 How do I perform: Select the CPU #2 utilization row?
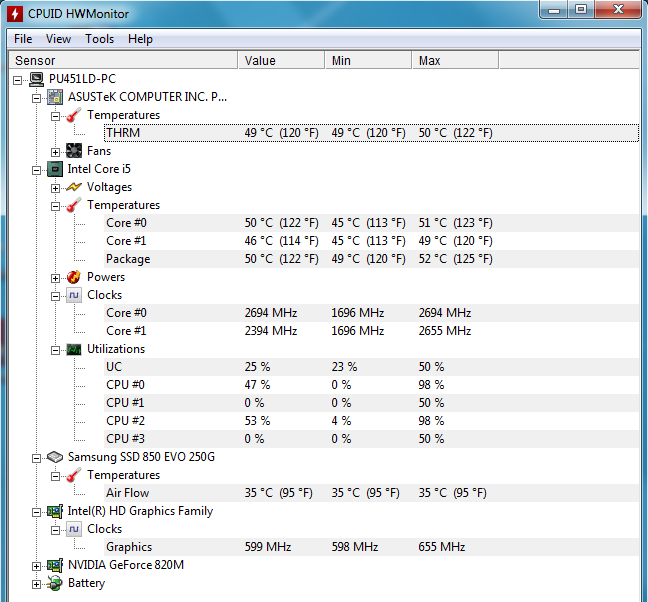pyautogui.click(x=371, y=421)
